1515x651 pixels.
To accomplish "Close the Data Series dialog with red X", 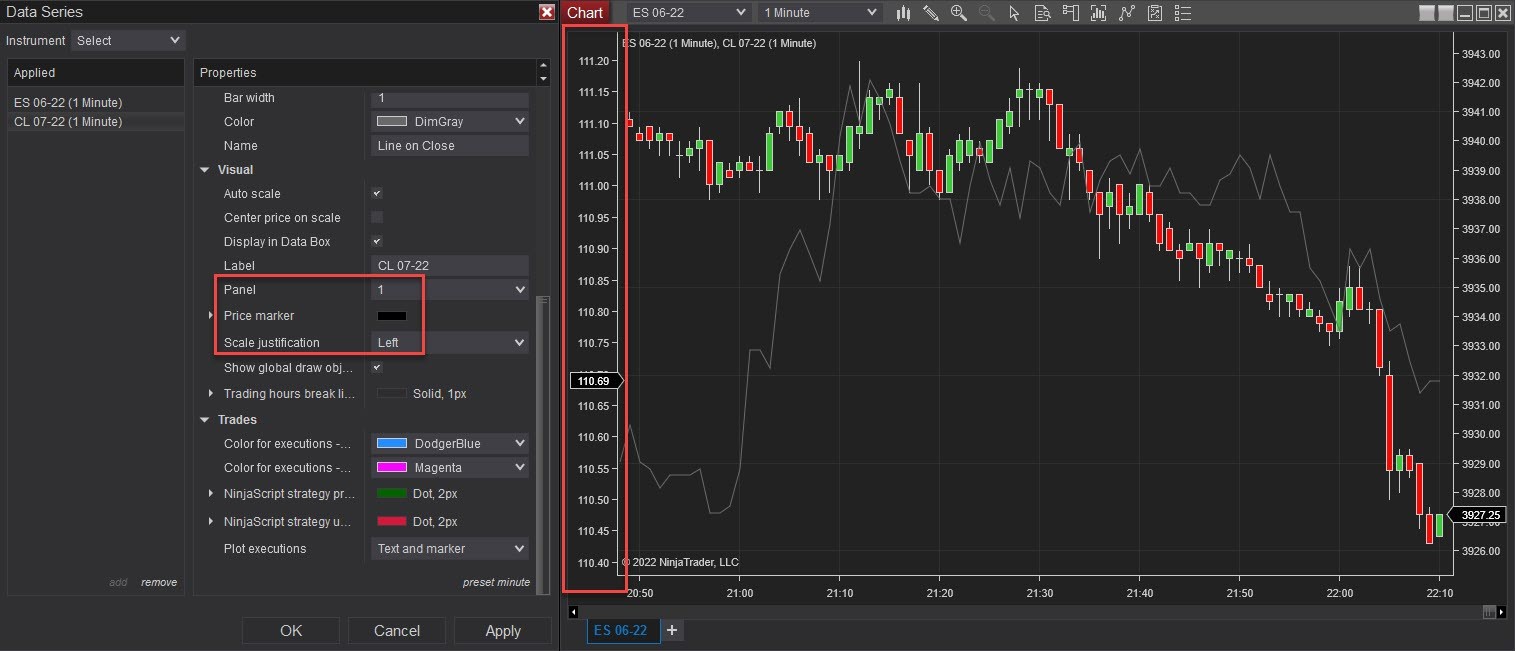I will [x=546, y=12].
